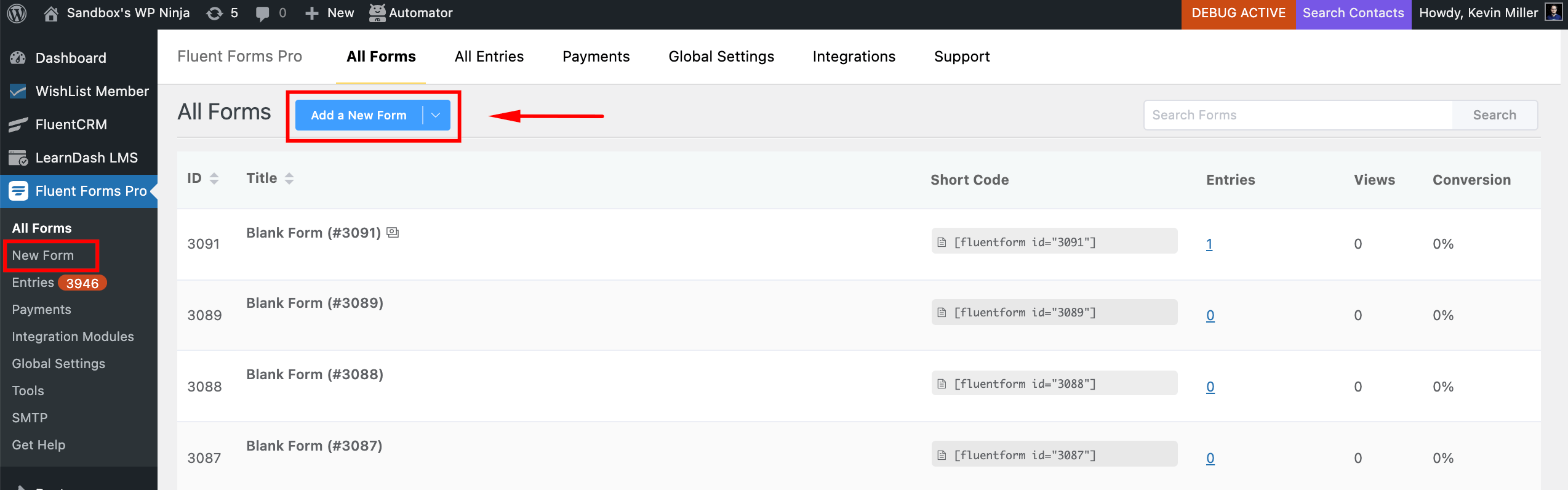
Task: Open Blank Form (#3091) title
Action: [x=313, y=233]
